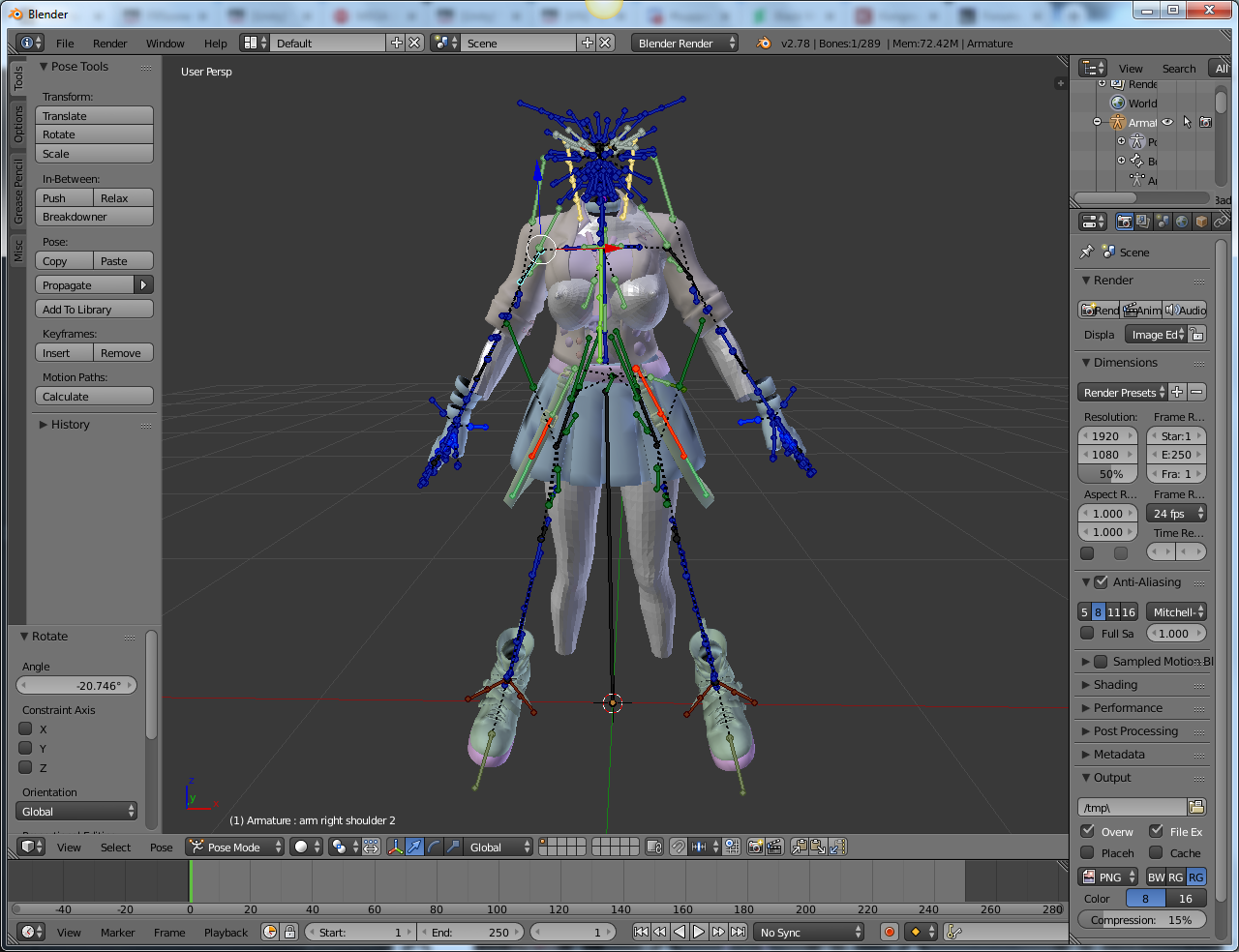Screen dimensions: 1239x952
Task: Open the Window menu
Action: click(x=166, y=43)
